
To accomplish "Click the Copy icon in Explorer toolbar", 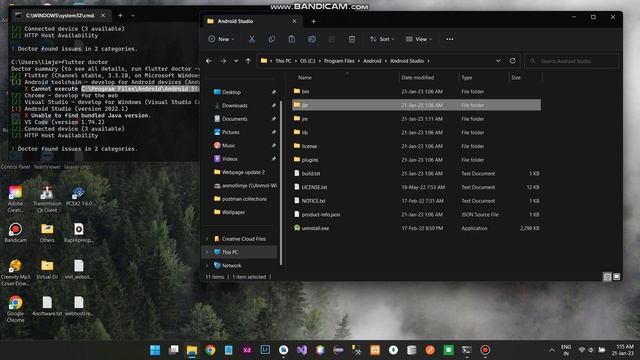I will click(x=272, y=39).
